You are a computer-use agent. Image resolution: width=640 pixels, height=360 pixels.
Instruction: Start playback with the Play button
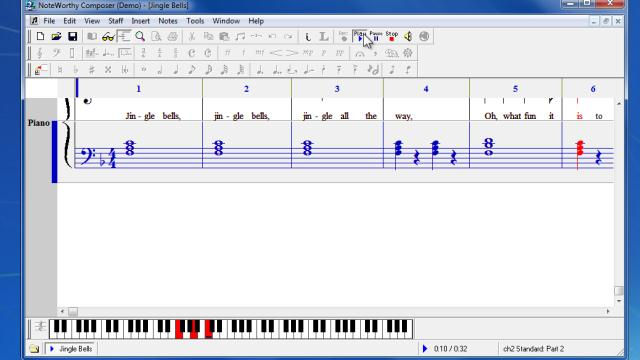click(x=360, y=36)
